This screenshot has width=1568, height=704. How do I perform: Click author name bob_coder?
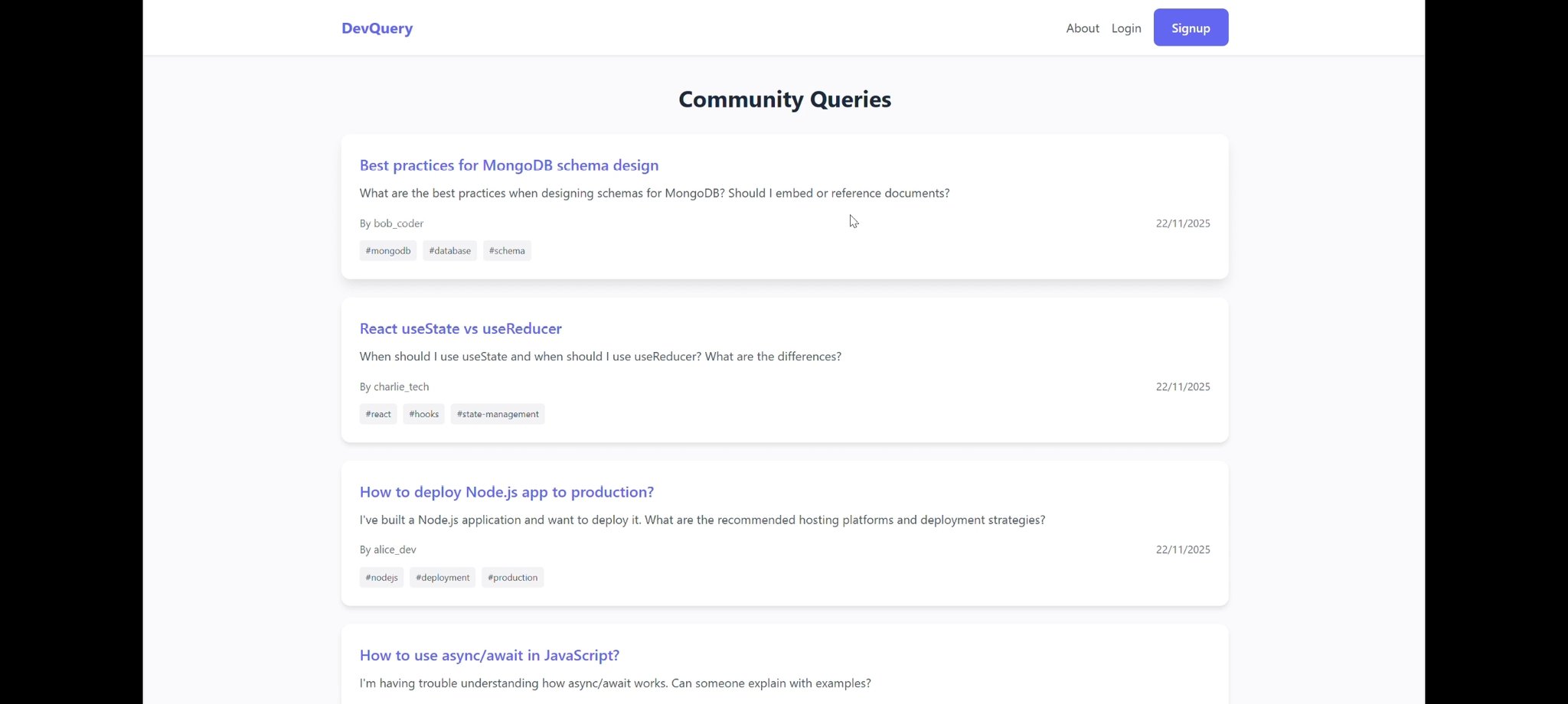pyautogui.click(x=398, y=223)
